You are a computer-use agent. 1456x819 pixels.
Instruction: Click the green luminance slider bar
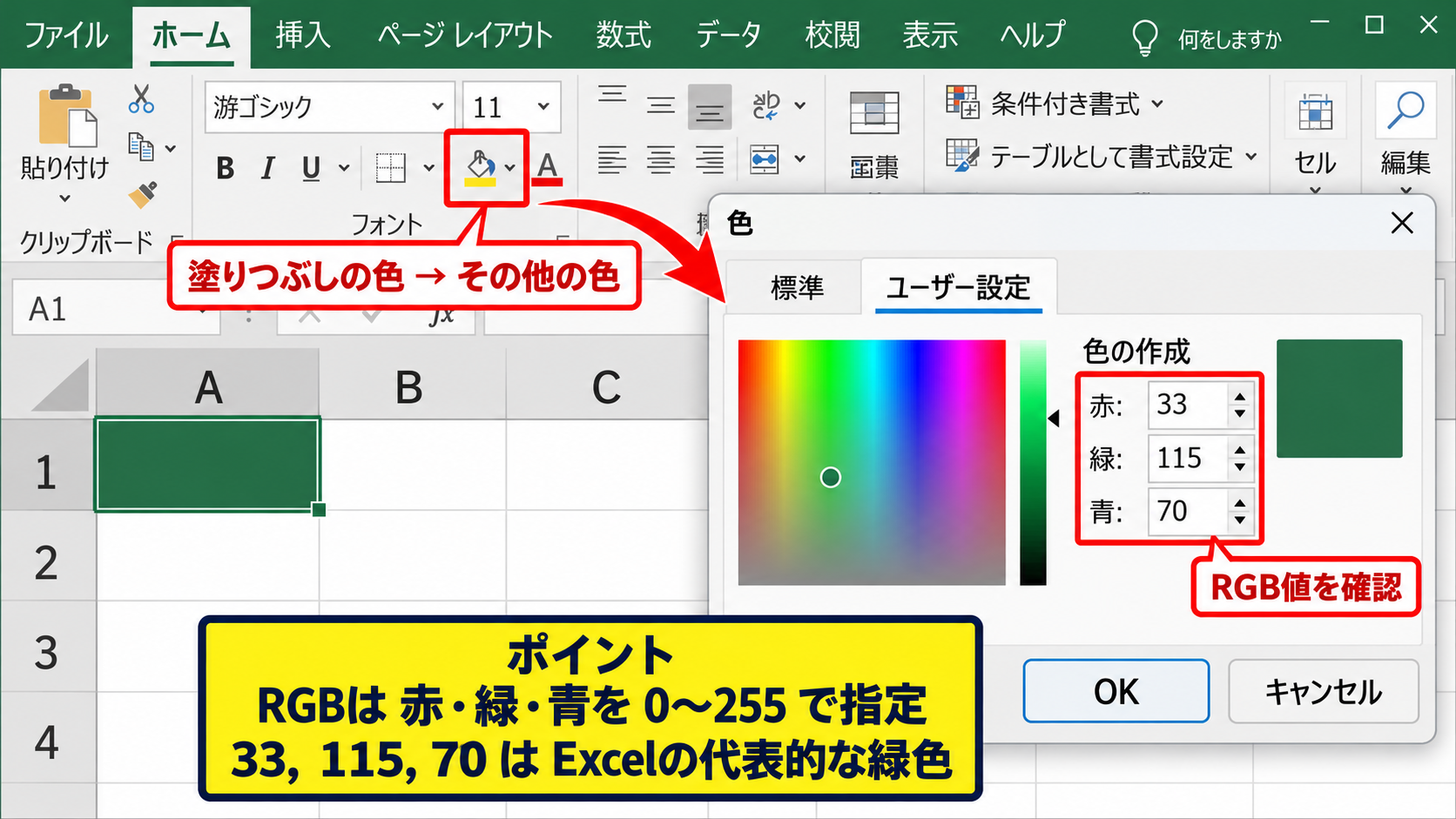point(1033,462)
